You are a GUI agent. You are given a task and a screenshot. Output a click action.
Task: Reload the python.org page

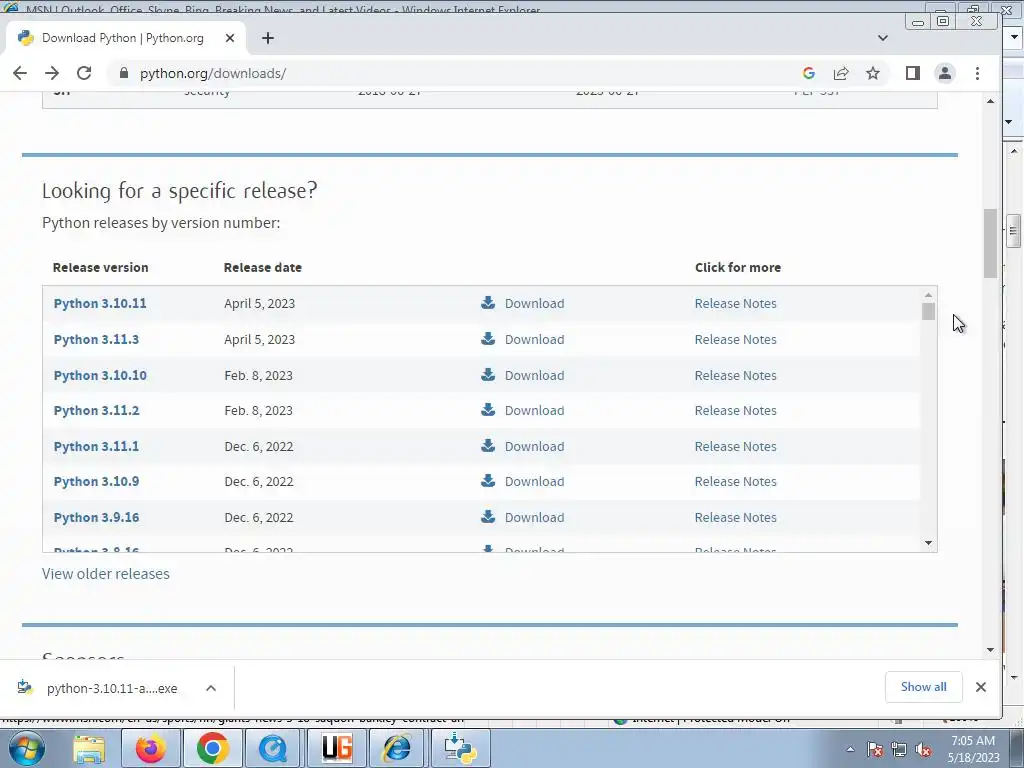click(84, 73)
